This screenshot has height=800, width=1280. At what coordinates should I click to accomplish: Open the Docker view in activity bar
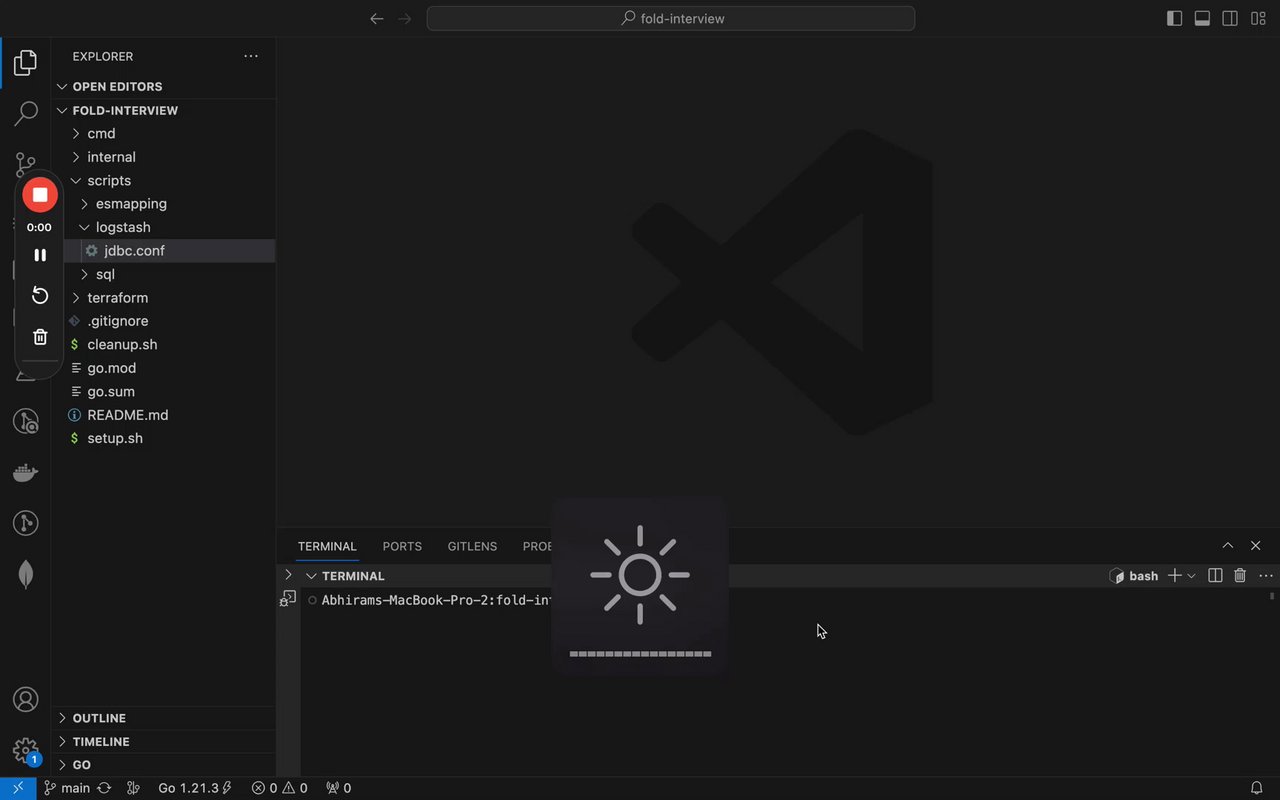click(x=26, y=472)
